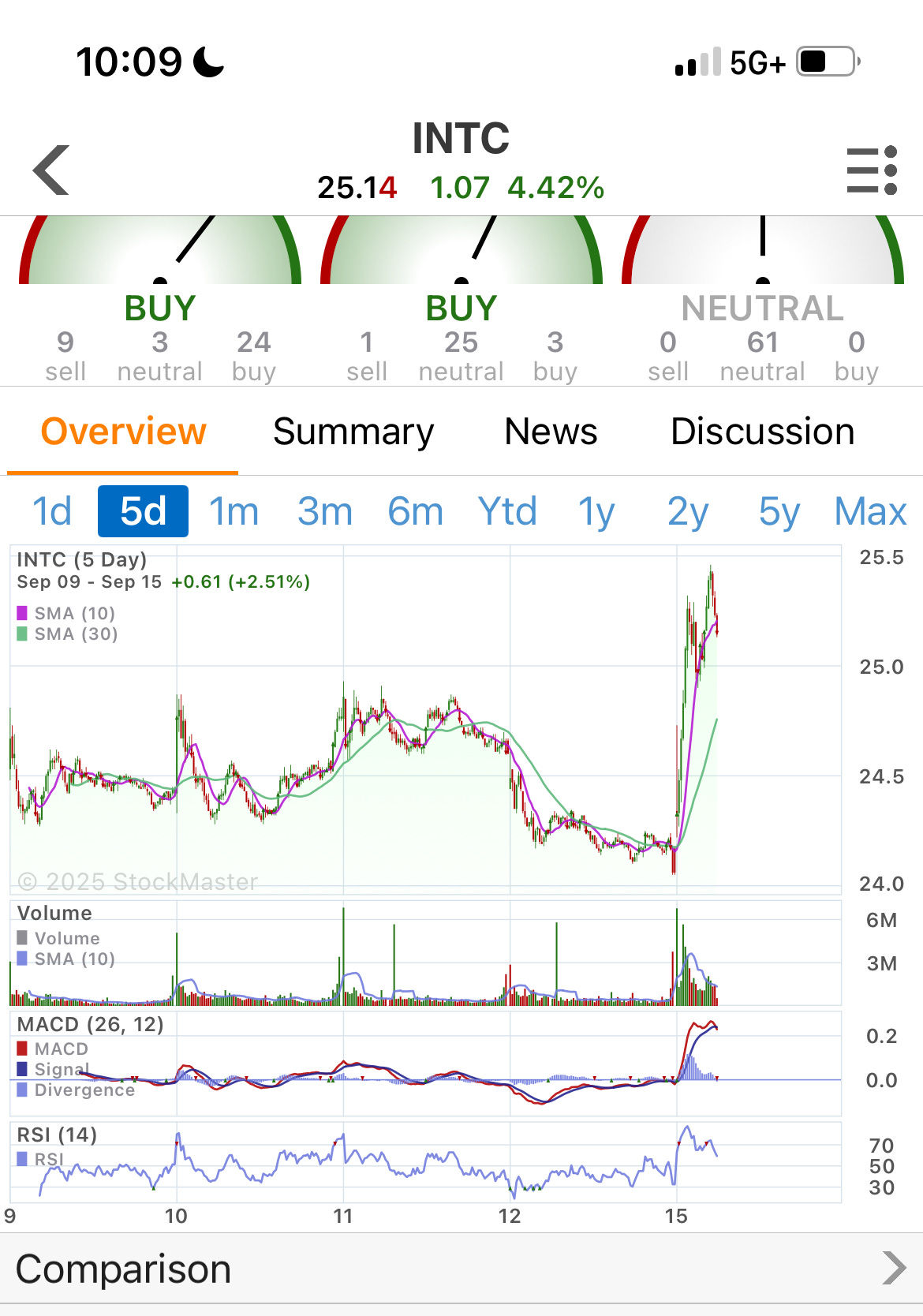Tap the battery status icon
Screen dimensions: 923x1316
click(828, 62)
